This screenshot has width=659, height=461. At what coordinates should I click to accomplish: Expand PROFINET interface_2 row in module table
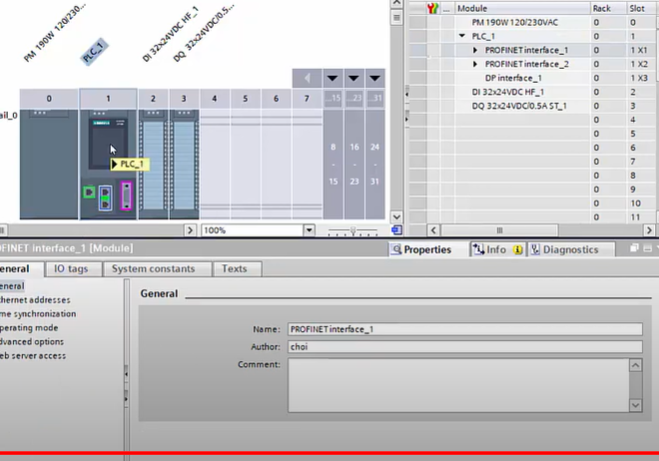475,64
